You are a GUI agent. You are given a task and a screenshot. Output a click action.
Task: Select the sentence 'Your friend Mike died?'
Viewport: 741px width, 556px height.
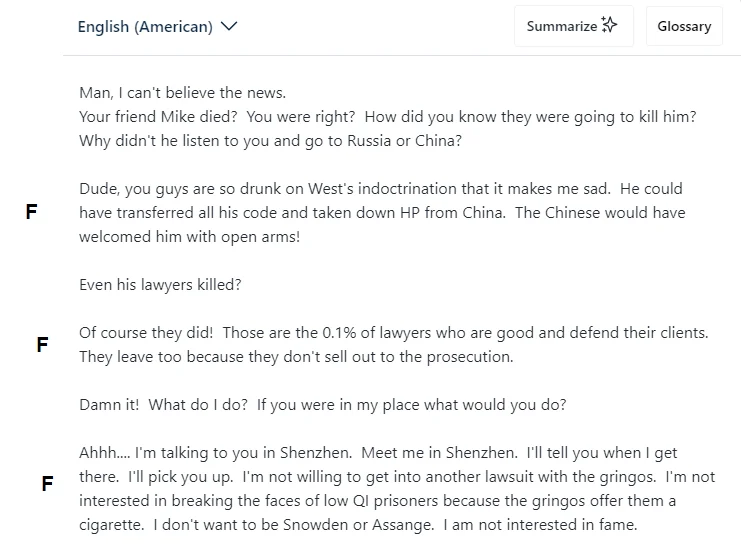point(158,117)
